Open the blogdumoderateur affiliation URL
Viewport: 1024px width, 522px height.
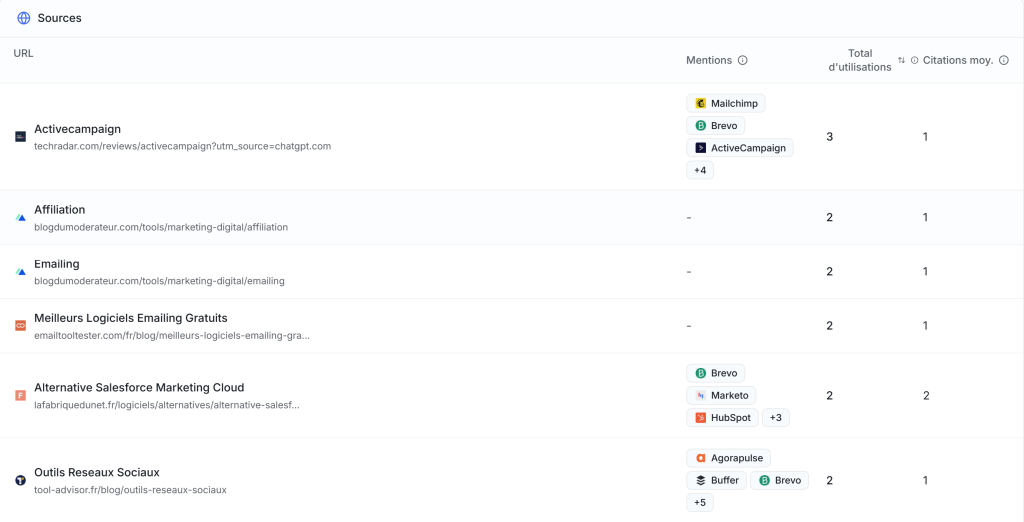pos(161,227)
